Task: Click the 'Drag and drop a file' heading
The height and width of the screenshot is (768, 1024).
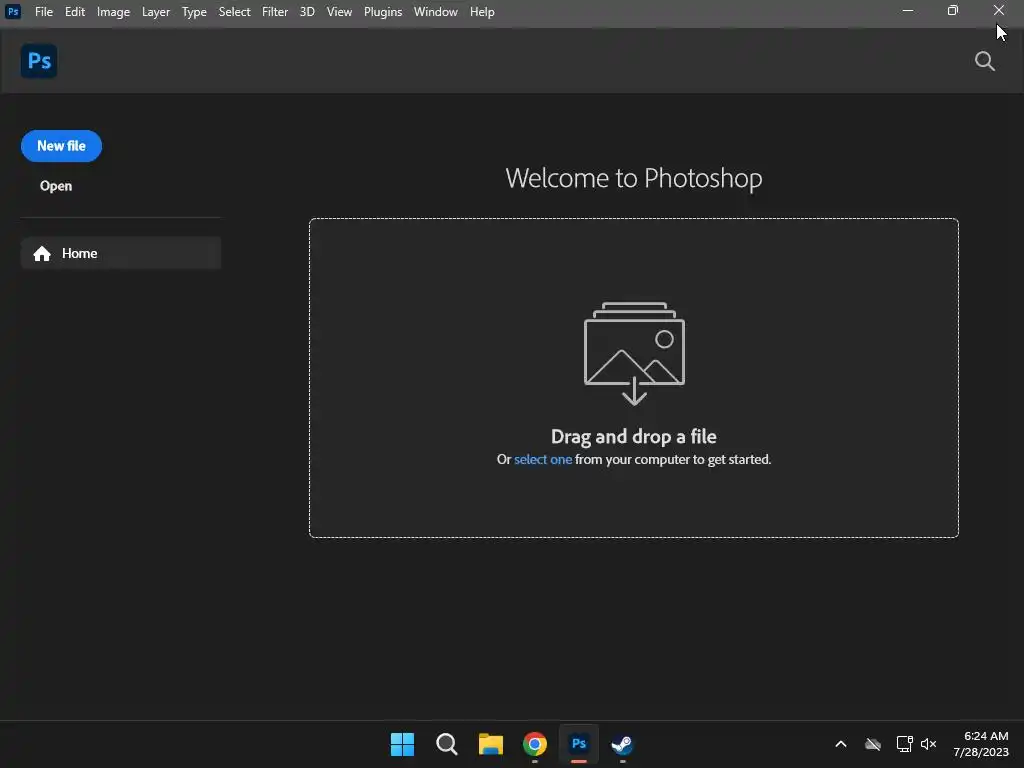Action: [x=633, y=436]
